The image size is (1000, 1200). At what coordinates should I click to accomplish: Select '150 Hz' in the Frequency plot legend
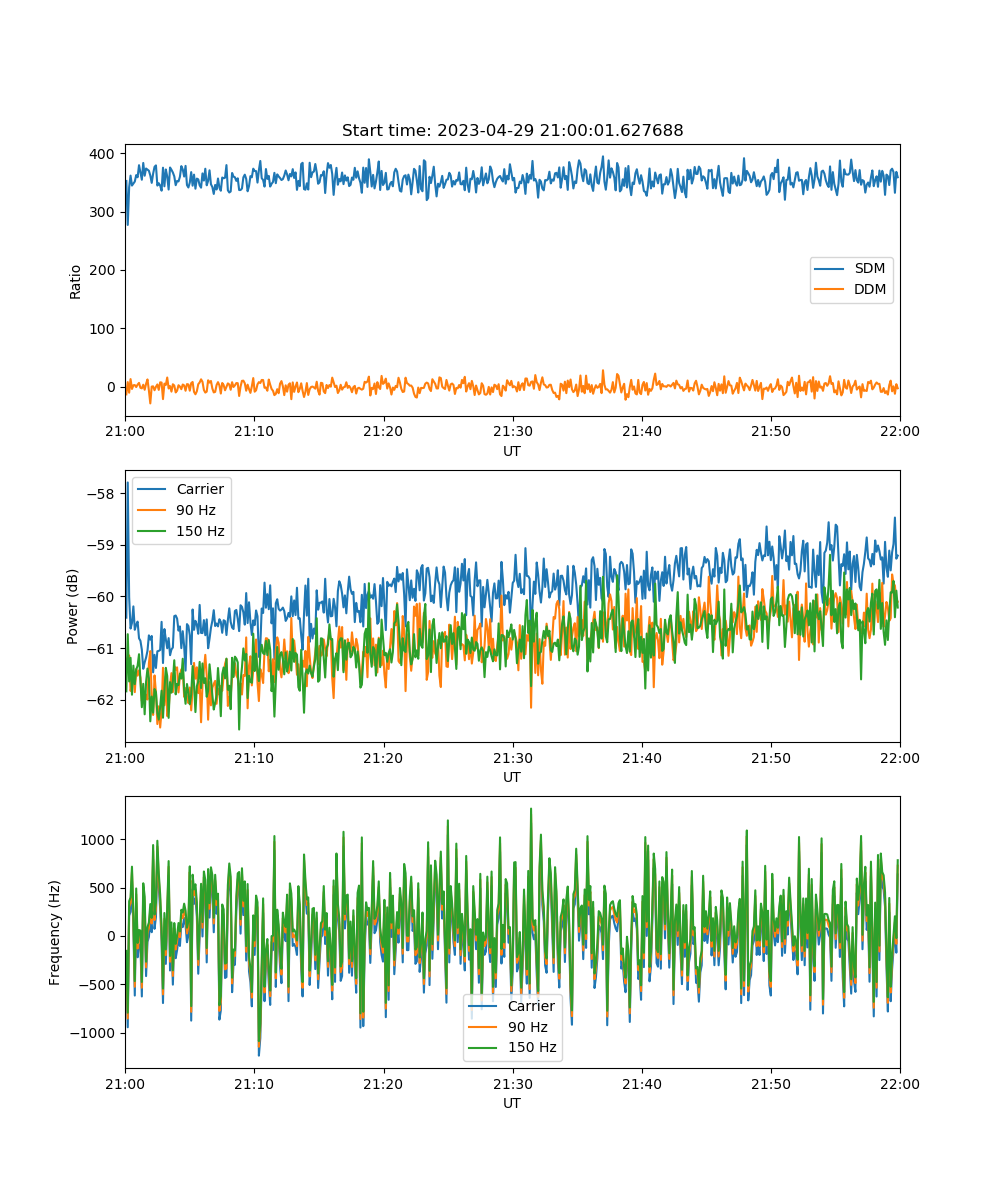[532, 1048]
